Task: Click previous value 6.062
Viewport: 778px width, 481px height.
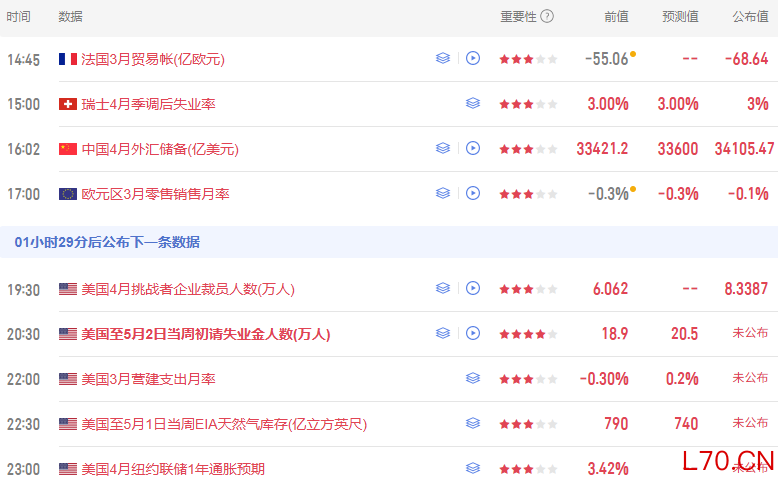Action: click(611, 288)
